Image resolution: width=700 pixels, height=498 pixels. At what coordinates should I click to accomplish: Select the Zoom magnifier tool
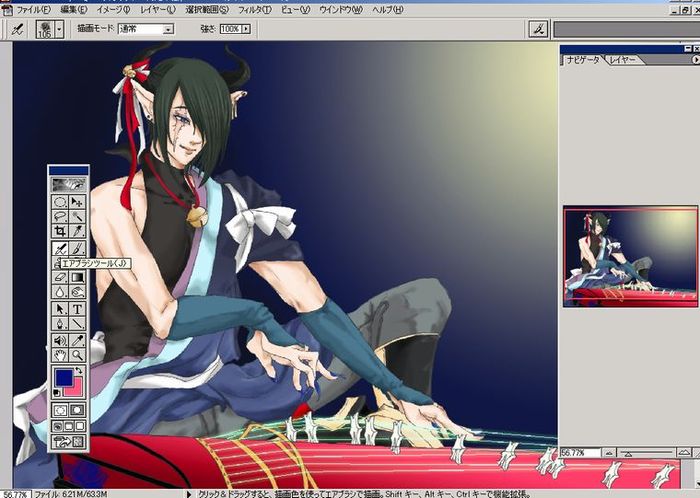[x=77, y=355]
